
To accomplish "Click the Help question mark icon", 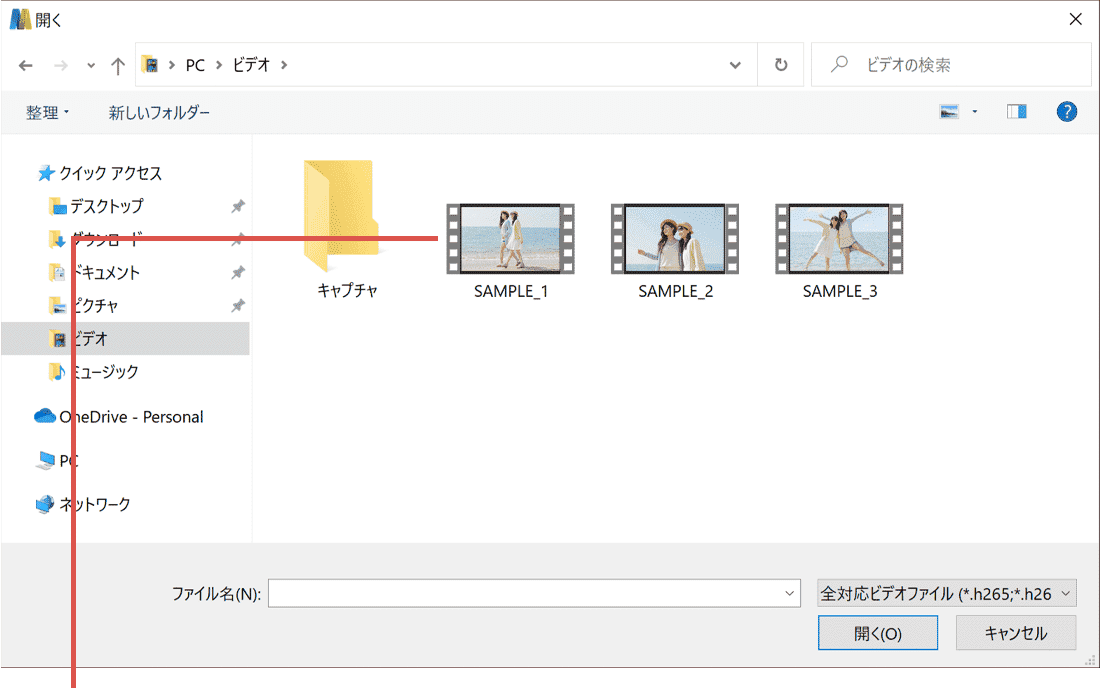I will (1067, 111).
